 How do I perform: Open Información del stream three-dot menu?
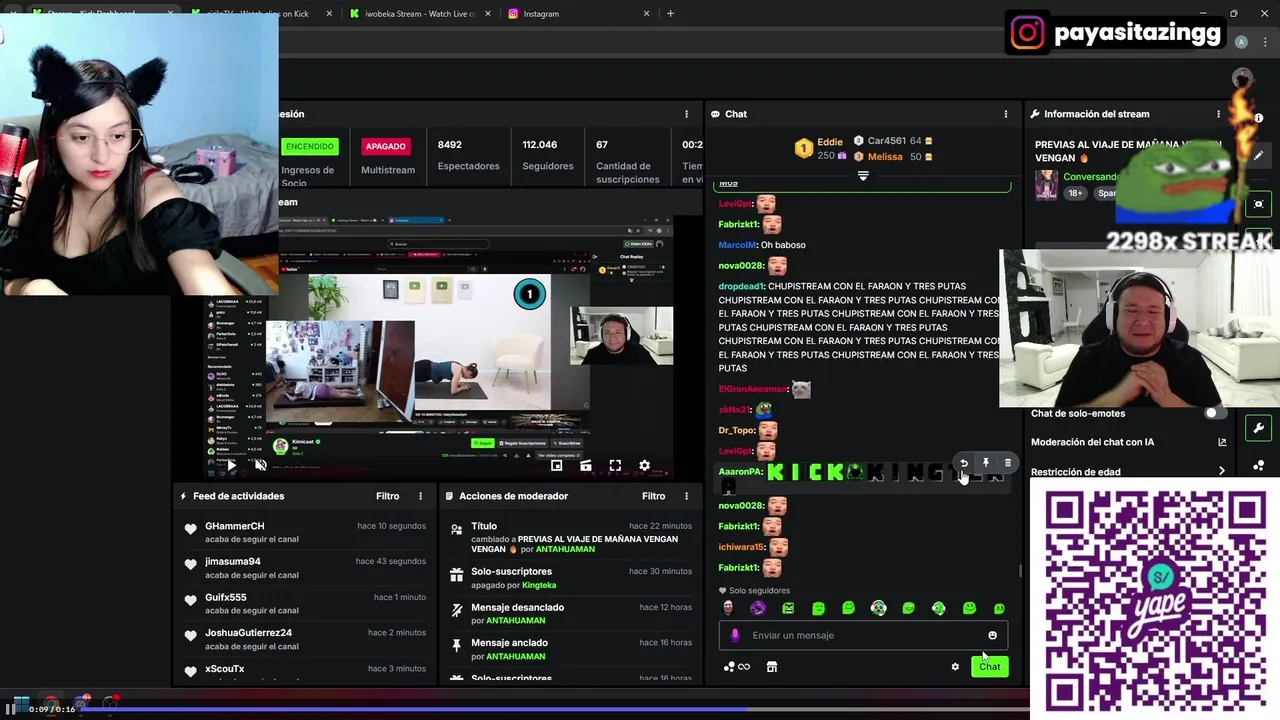pos(1218,114)
